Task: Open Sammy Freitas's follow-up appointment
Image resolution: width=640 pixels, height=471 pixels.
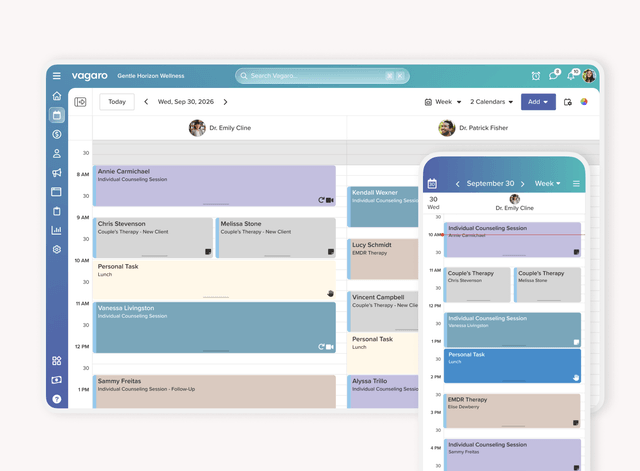Action: 214,391
